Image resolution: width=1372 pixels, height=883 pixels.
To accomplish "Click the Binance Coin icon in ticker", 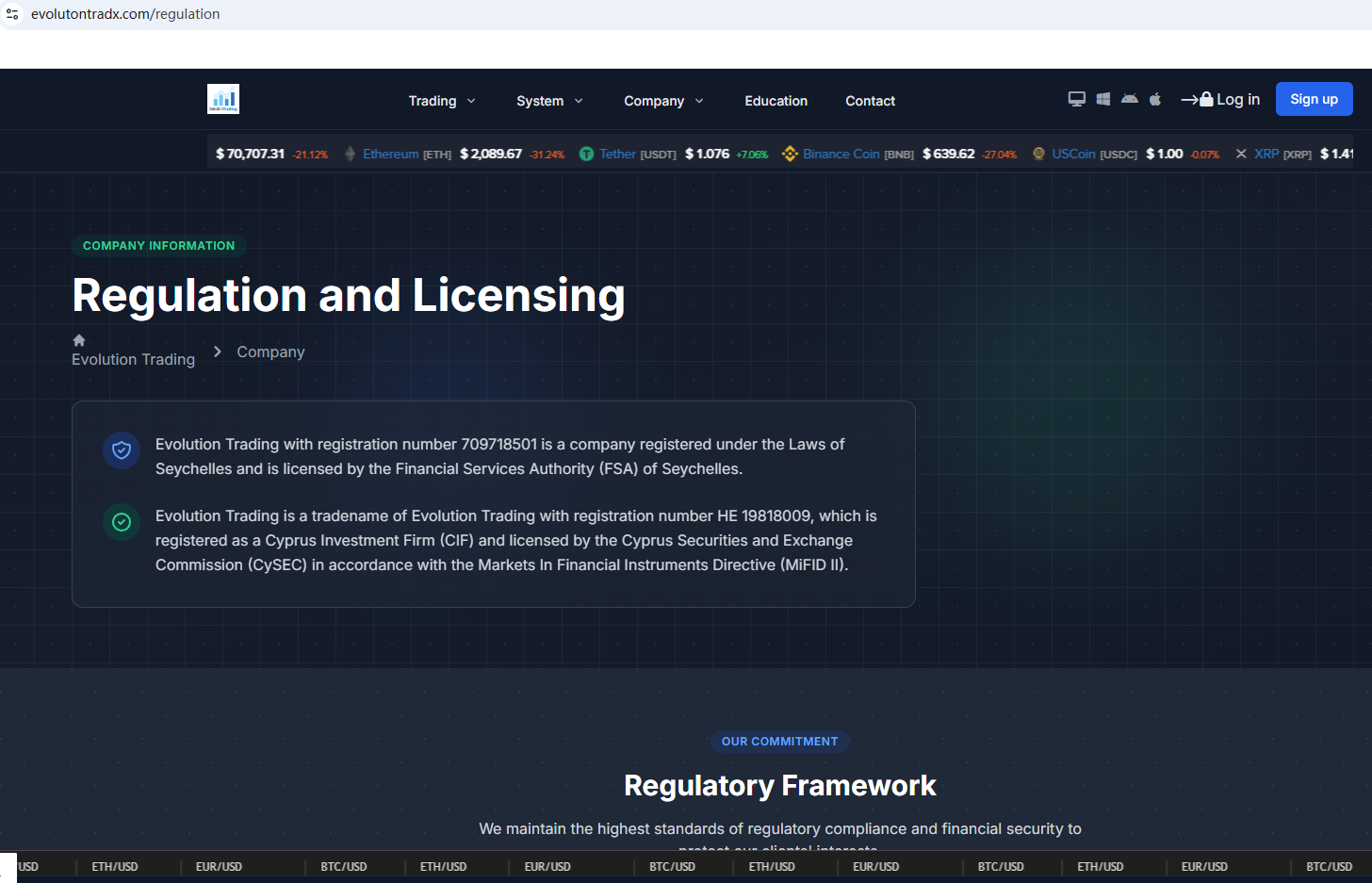I will (790, 154).
